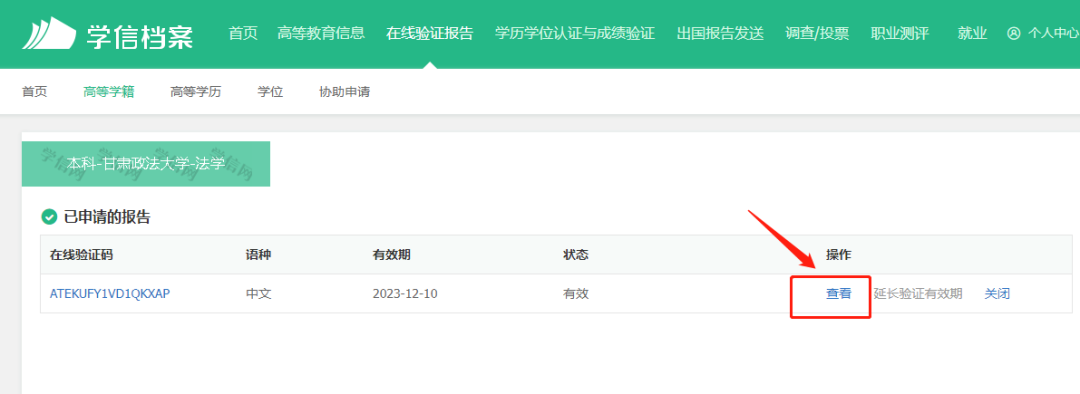Click the 学信档案 logo
The width and height of the screenshot is (1080, 394).
[107, 34]
